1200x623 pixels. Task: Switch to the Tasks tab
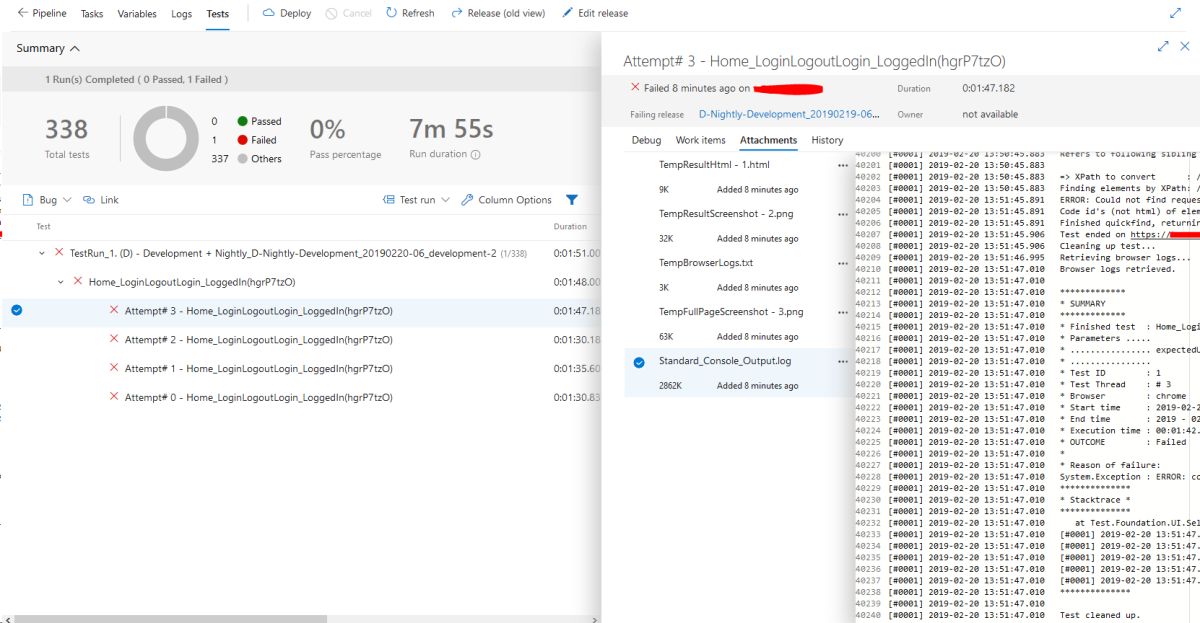[x=92, y=14]
